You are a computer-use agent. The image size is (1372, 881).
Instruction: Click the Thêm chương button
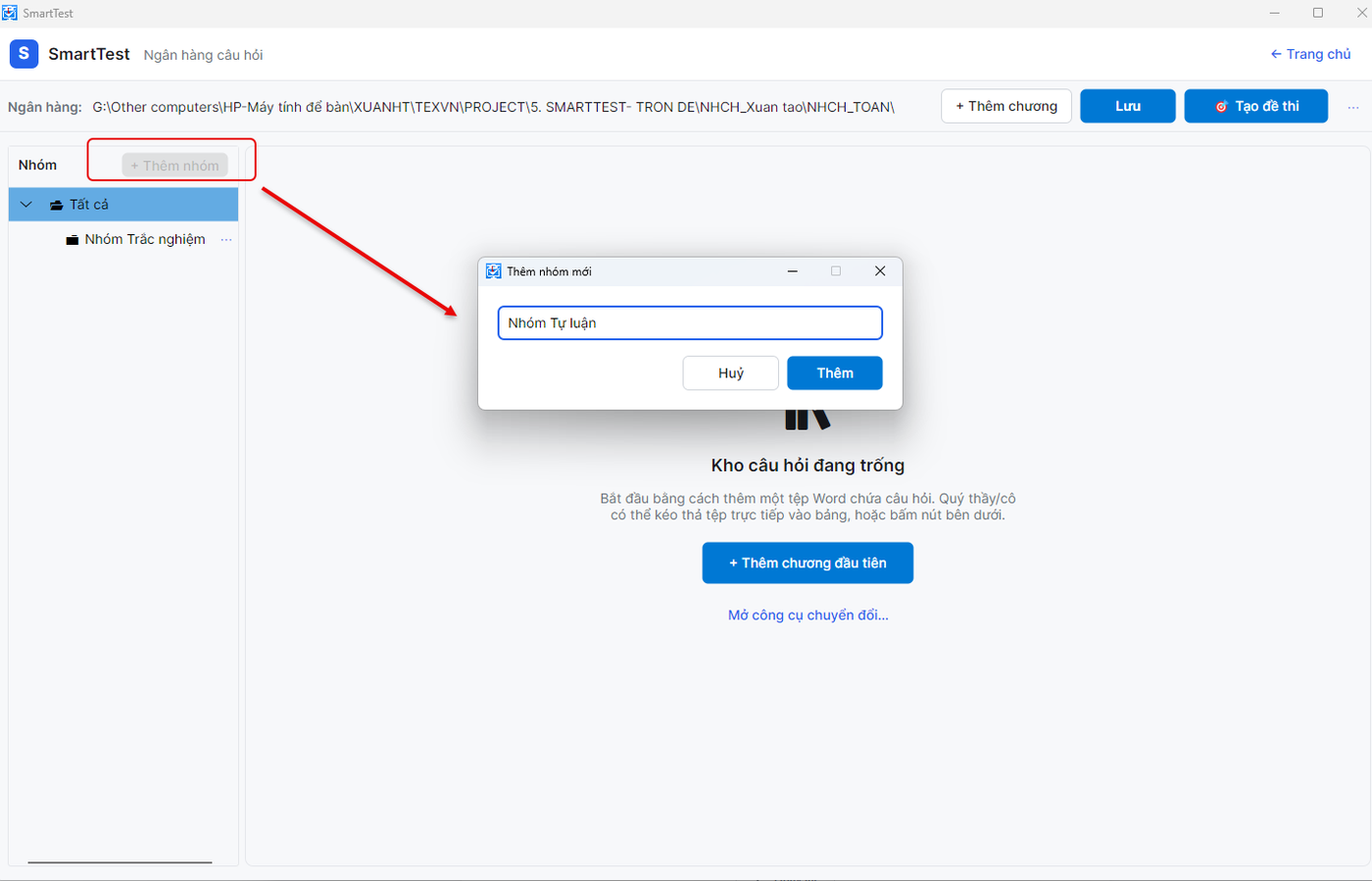pos(1006,106)
